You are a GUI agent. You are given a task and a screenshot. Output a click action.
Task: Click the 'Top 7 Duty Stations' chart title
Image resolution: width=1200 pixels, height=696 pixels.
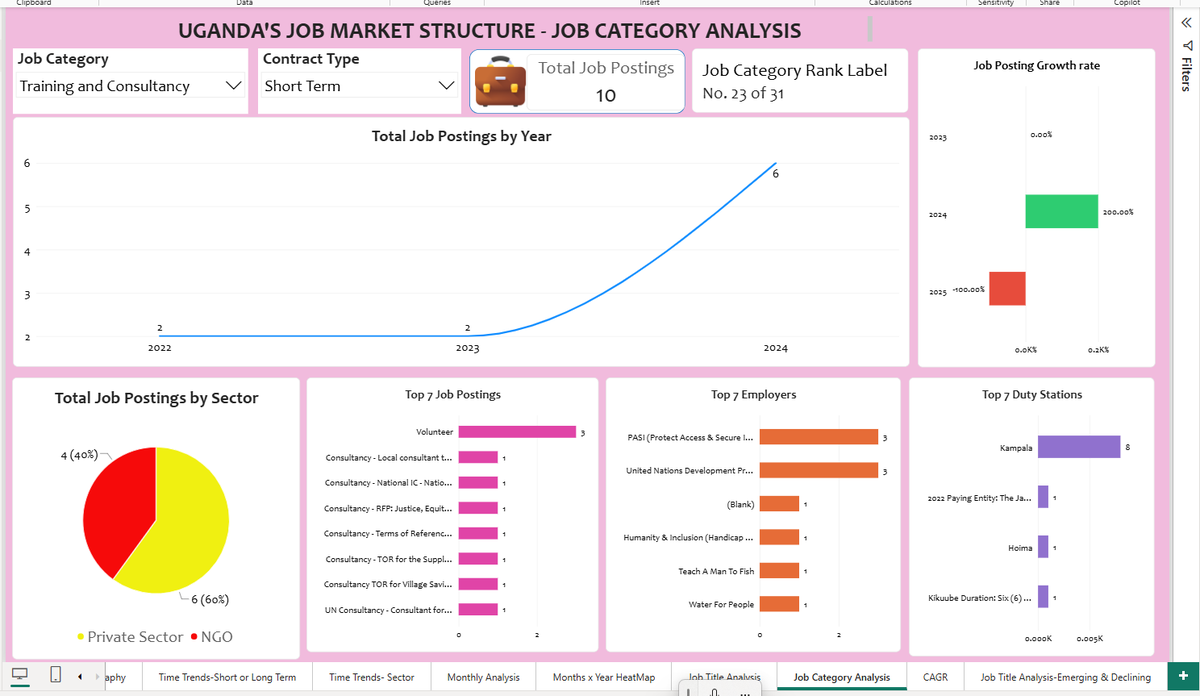click(x=1032, y=395)
